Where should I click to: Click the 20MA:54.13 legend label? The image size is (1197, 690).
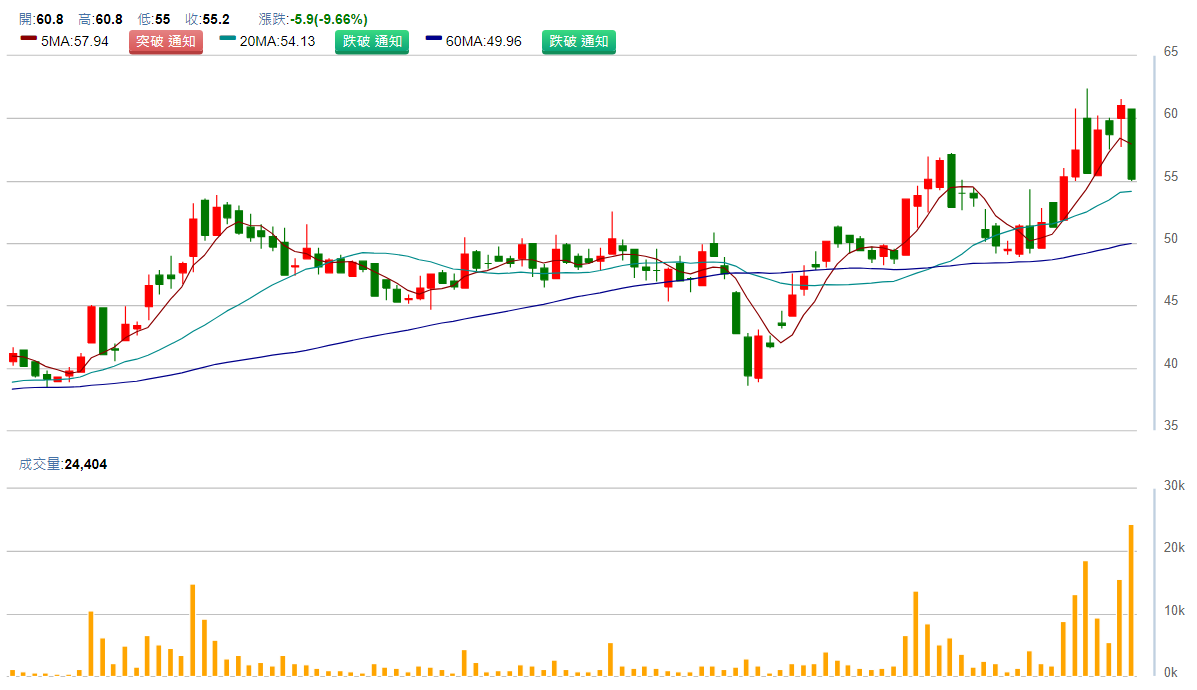point(277,41)
